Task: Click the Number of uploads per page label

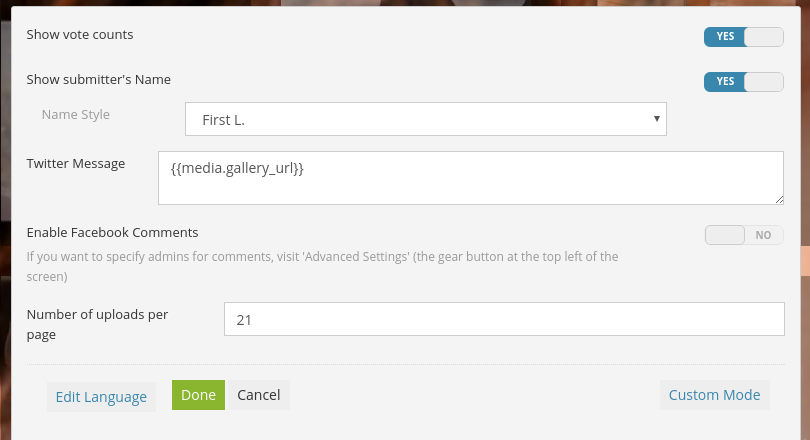Action: click(97, 324)
